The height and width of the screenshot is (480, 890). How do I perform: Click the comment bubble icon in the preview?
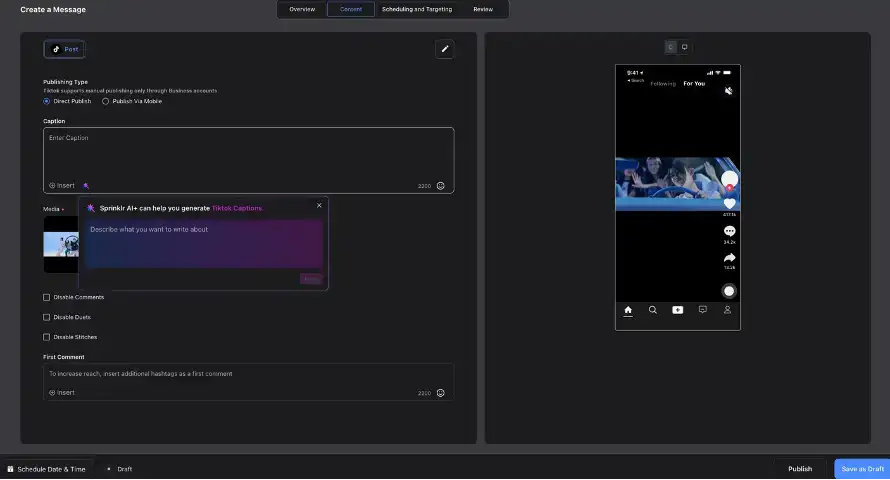pyautogui.click(x=729, y=231)
